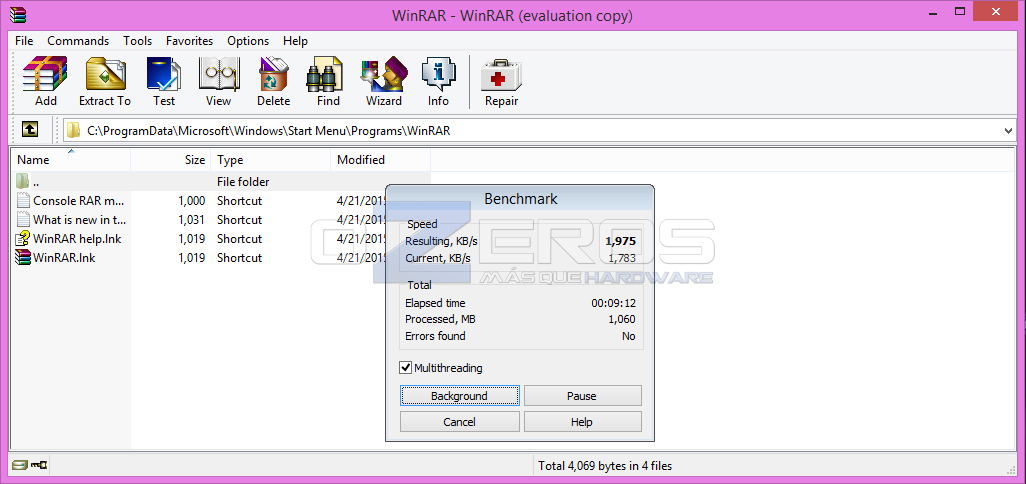Click the resulting speed value 1,975
Image resolution: width=1026 pixels, height=484 pixels.
(x=620, y=241)
